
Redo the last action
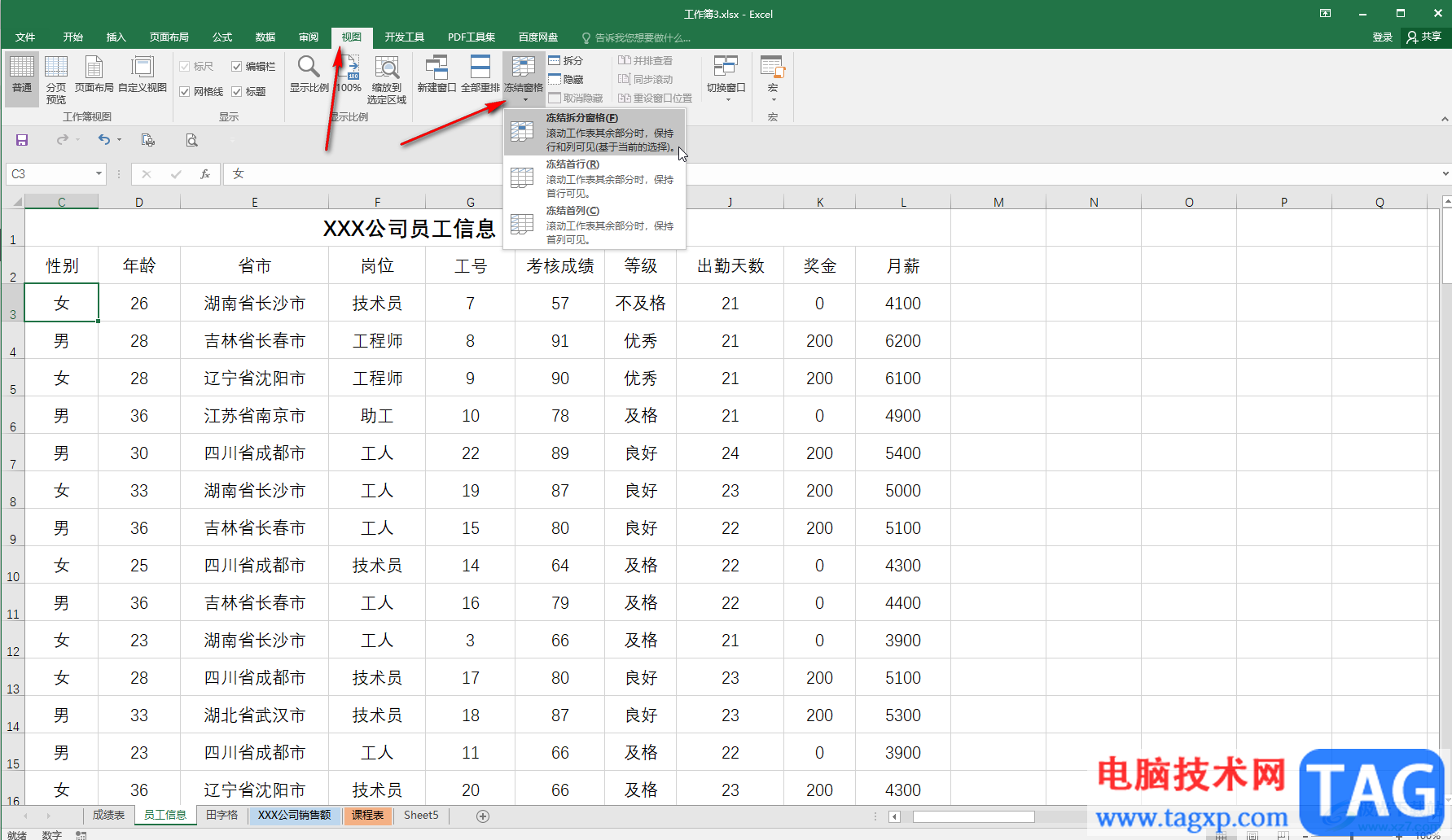(x=63, y=140)
